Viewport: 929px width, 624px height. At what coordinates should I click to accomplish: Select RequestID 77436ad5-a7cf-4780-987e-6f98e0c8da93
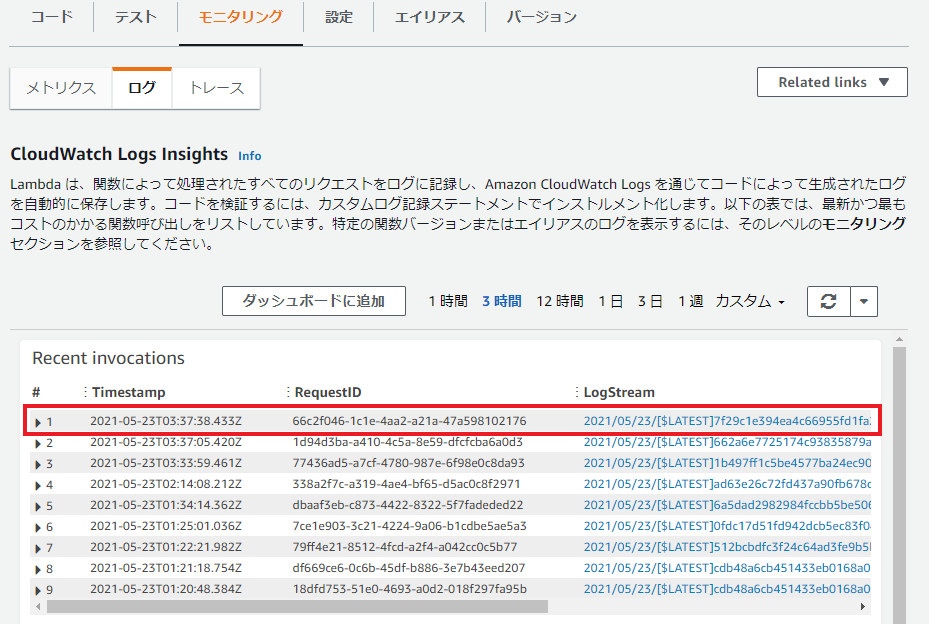click(408, 463)
